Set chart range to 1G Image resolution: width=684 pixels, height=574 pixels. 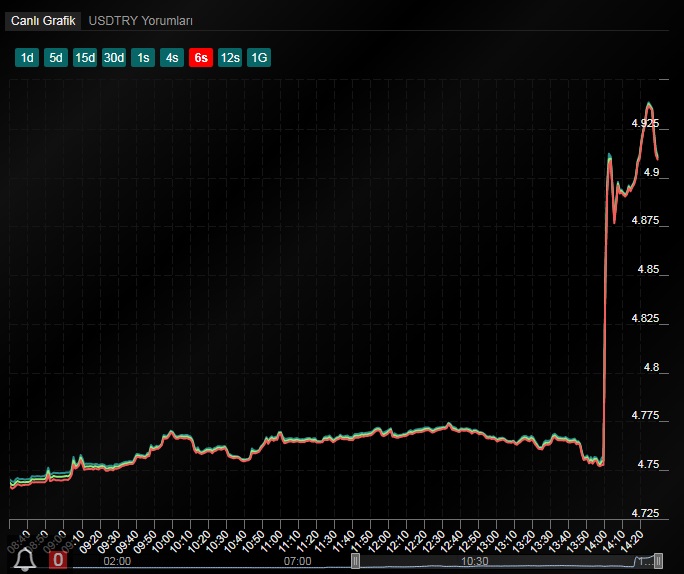[259, 58]
